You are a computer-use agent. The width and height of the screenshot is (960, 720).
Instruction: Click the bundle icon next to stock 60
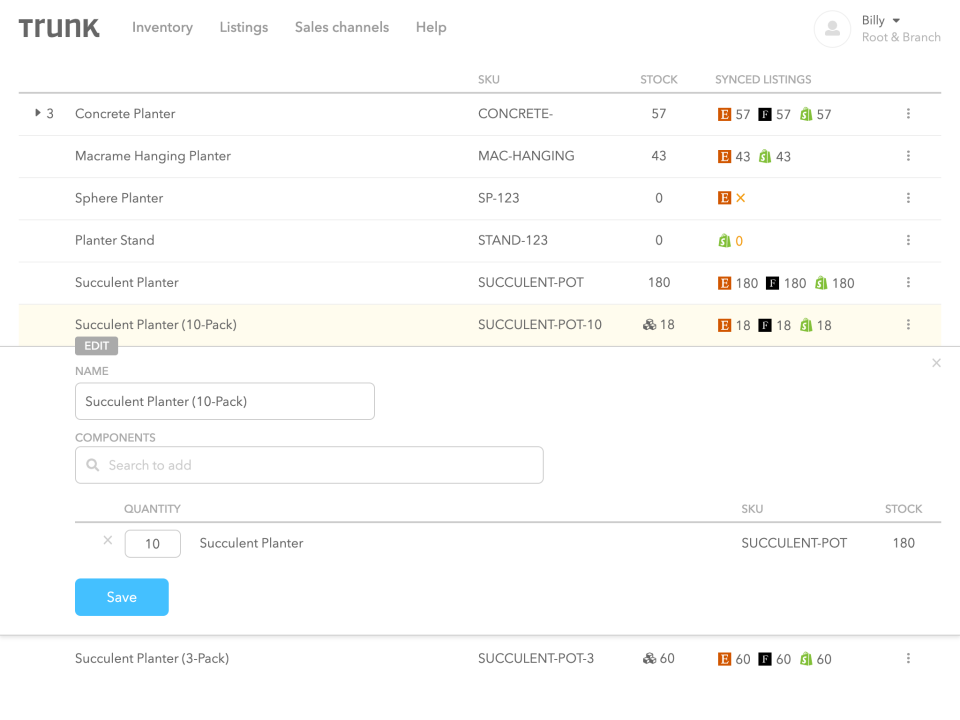tap(649, 659)
